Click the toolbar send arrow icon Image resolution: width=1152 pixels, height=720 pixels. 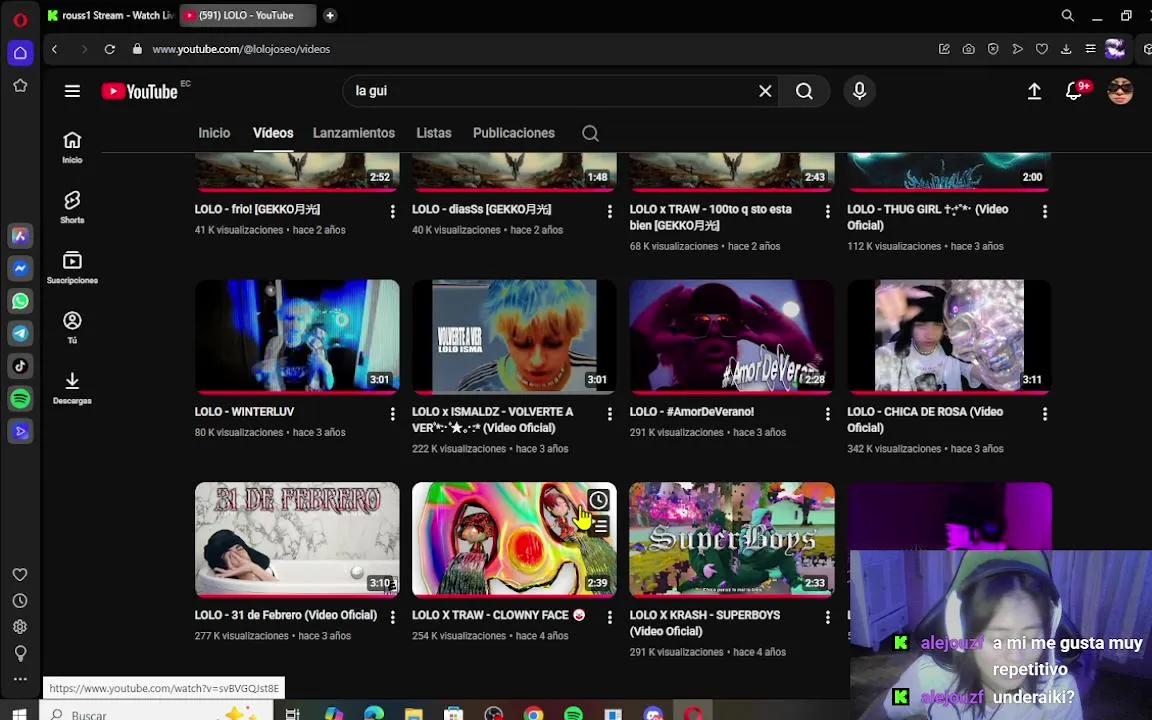(x=1018, y=49)
